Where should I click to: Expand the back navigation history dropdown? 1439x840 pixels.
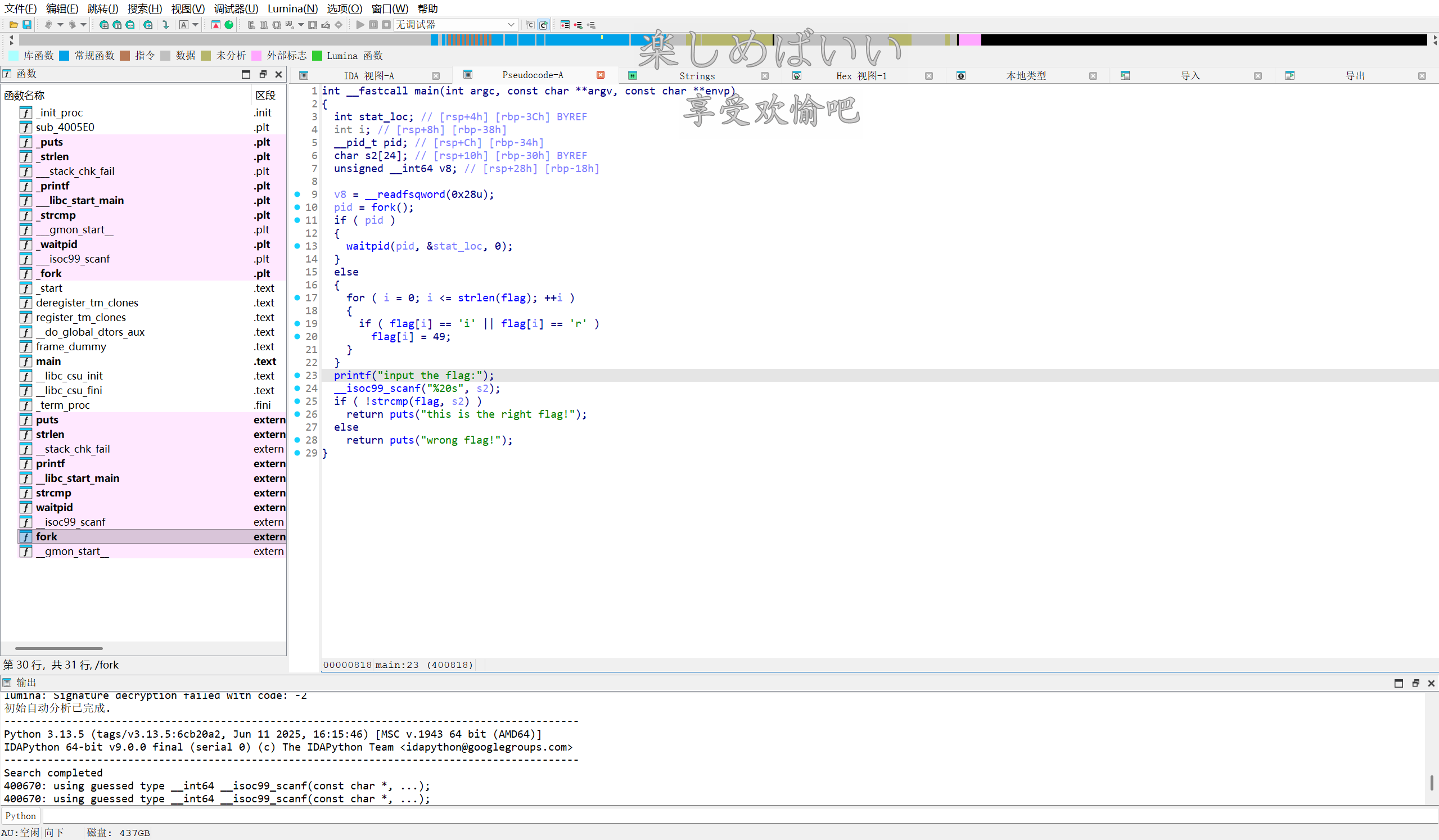click(61, 25)
